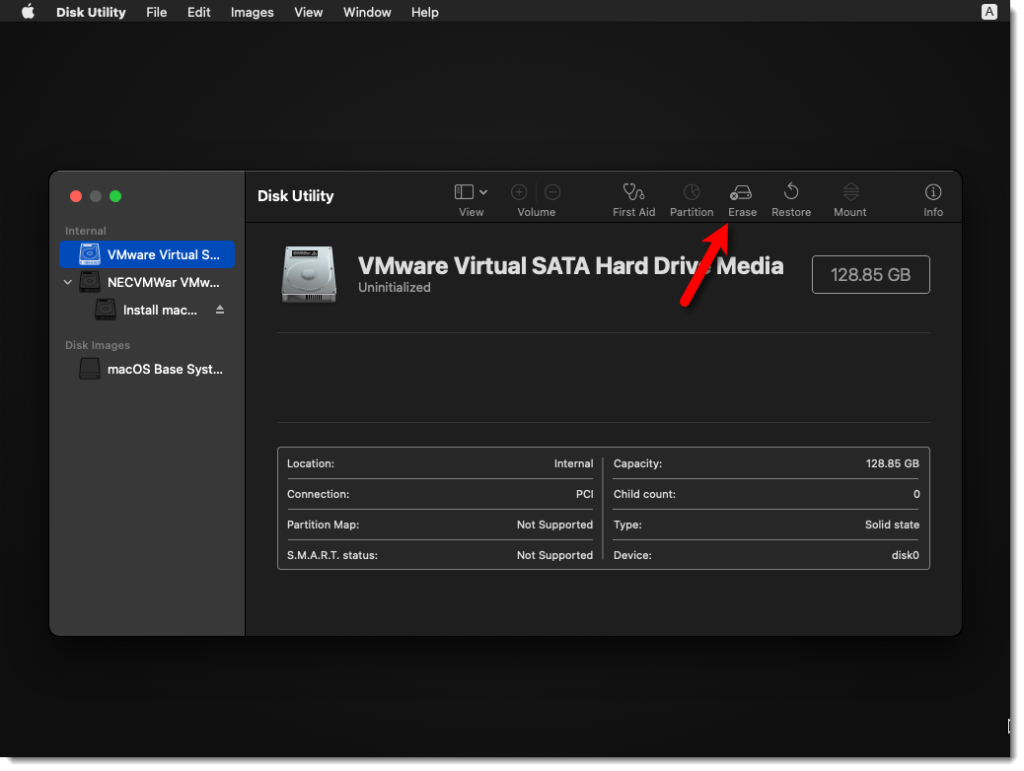Open the Edit menu
1024x771 pixels.
[199, 12]
